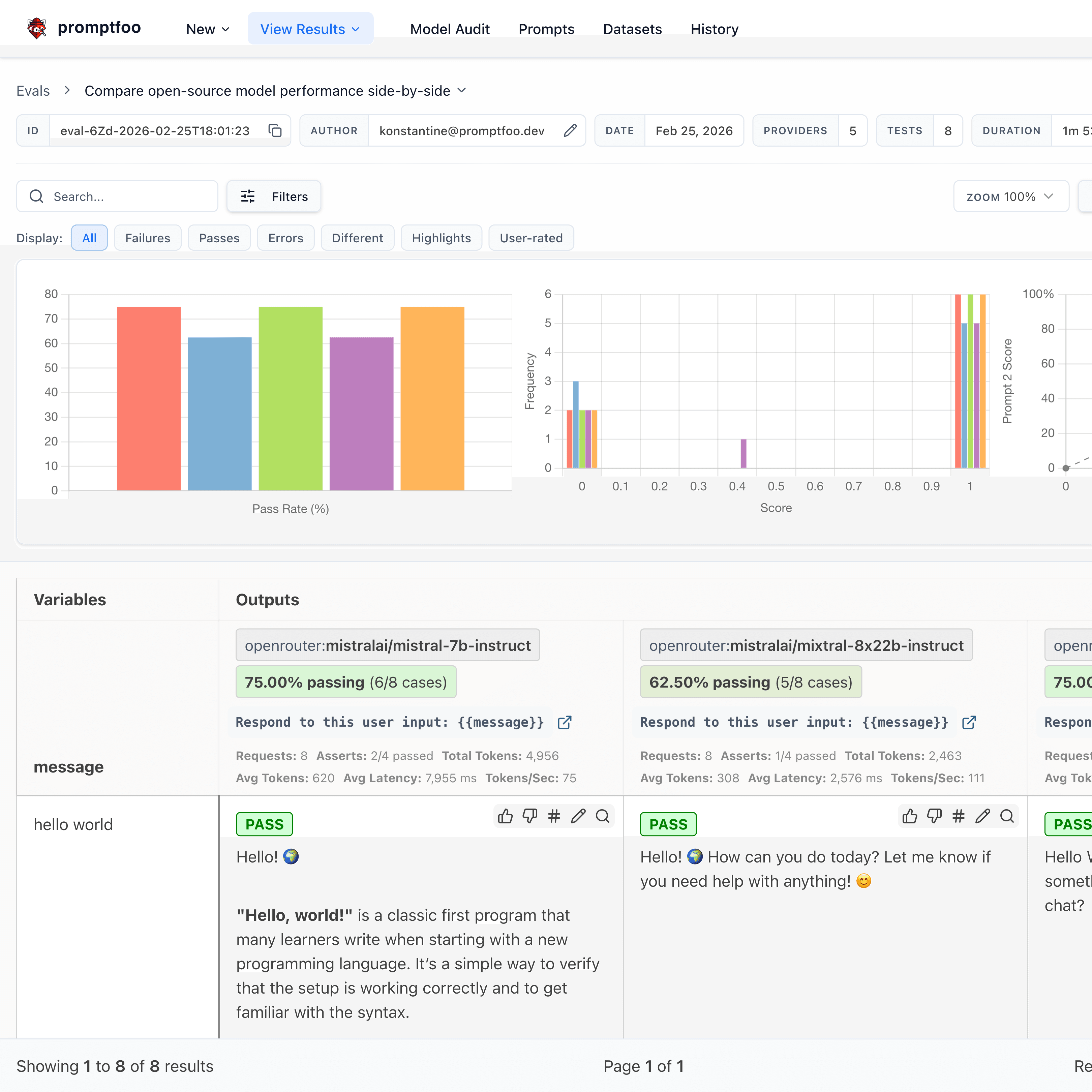Viewport: 1092px width, 1092px height.
Task: Click the mixtral-8x22b-instruct provider label
Action: [806, 645]
